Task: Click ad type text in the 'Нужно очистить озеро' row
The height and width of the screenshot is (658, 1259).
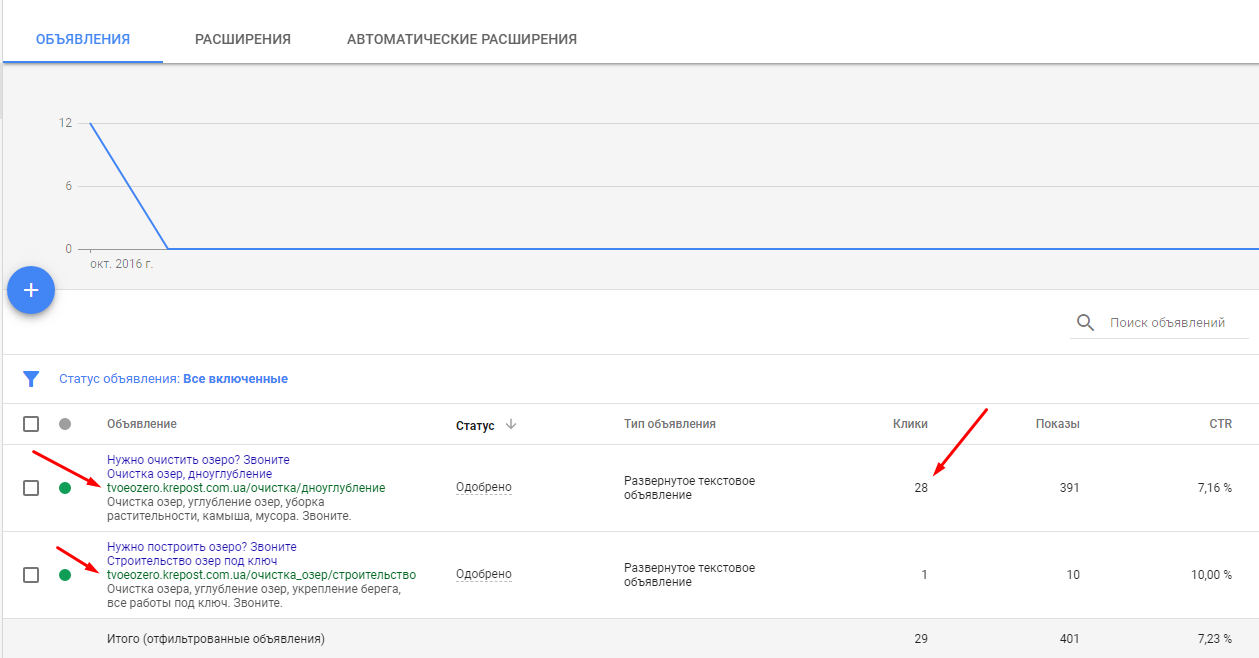Action: pyautogui.click(x=689, y=488)
